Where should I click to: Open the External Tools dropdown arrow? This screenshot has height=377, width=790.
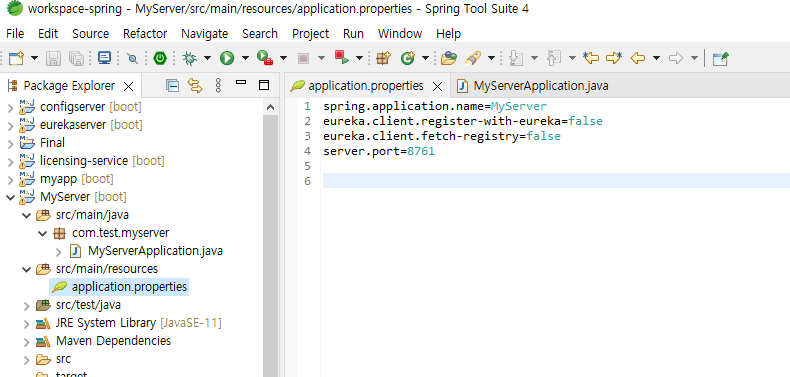(283, 58)
